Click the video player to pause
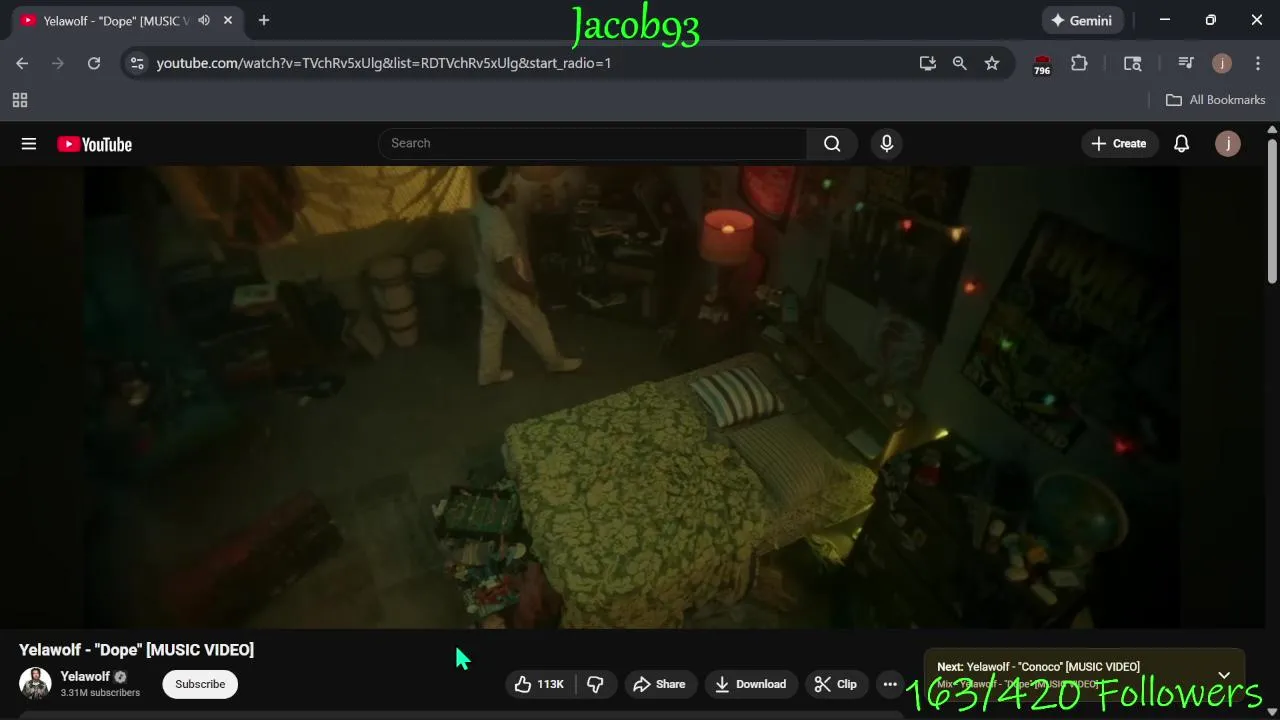The image size is (1280, 720). (x=632, y=397)
